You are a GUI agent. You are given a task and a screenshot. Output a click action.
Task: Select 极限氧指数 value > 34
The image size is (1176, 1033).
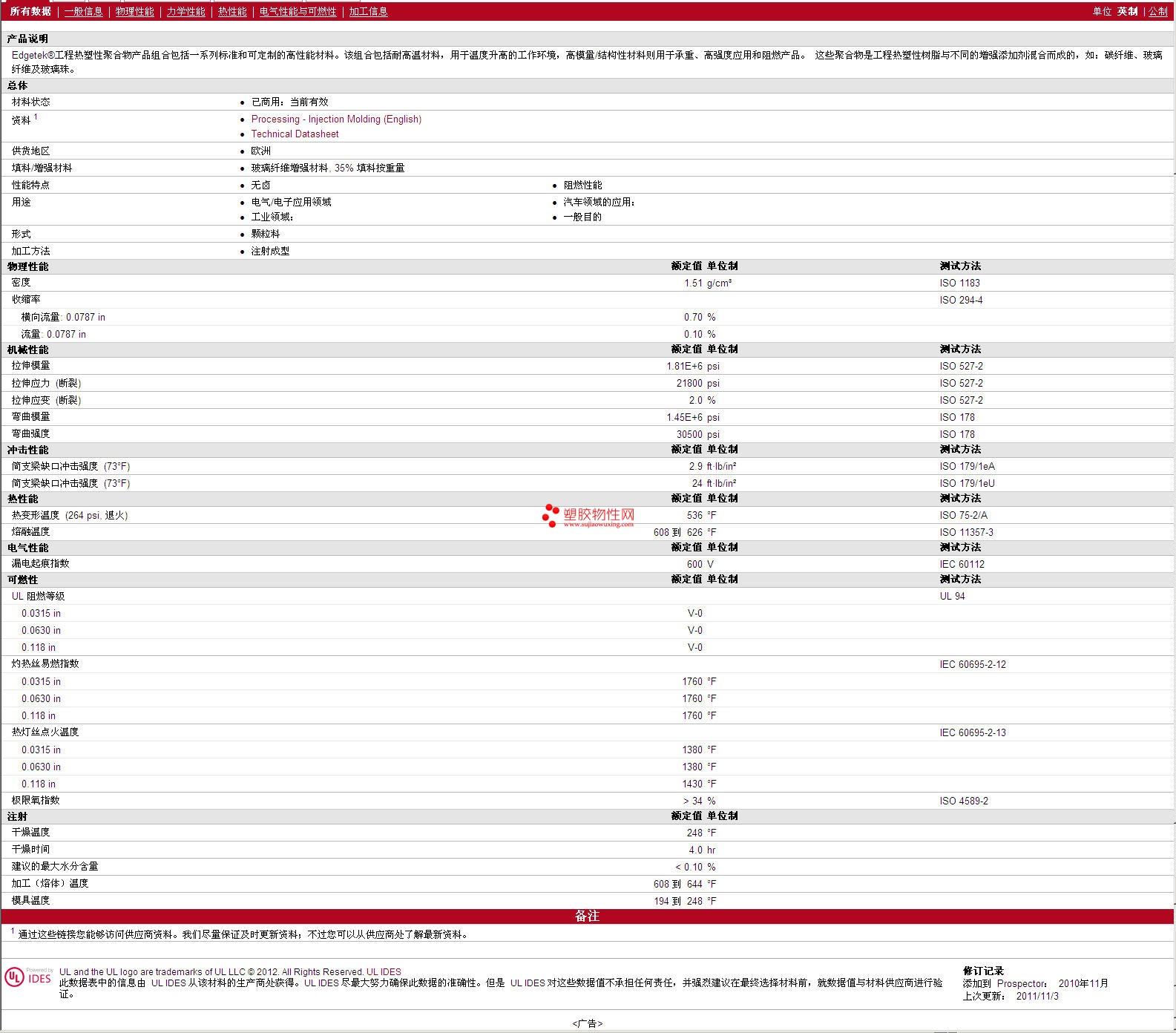tap(693, 801)
